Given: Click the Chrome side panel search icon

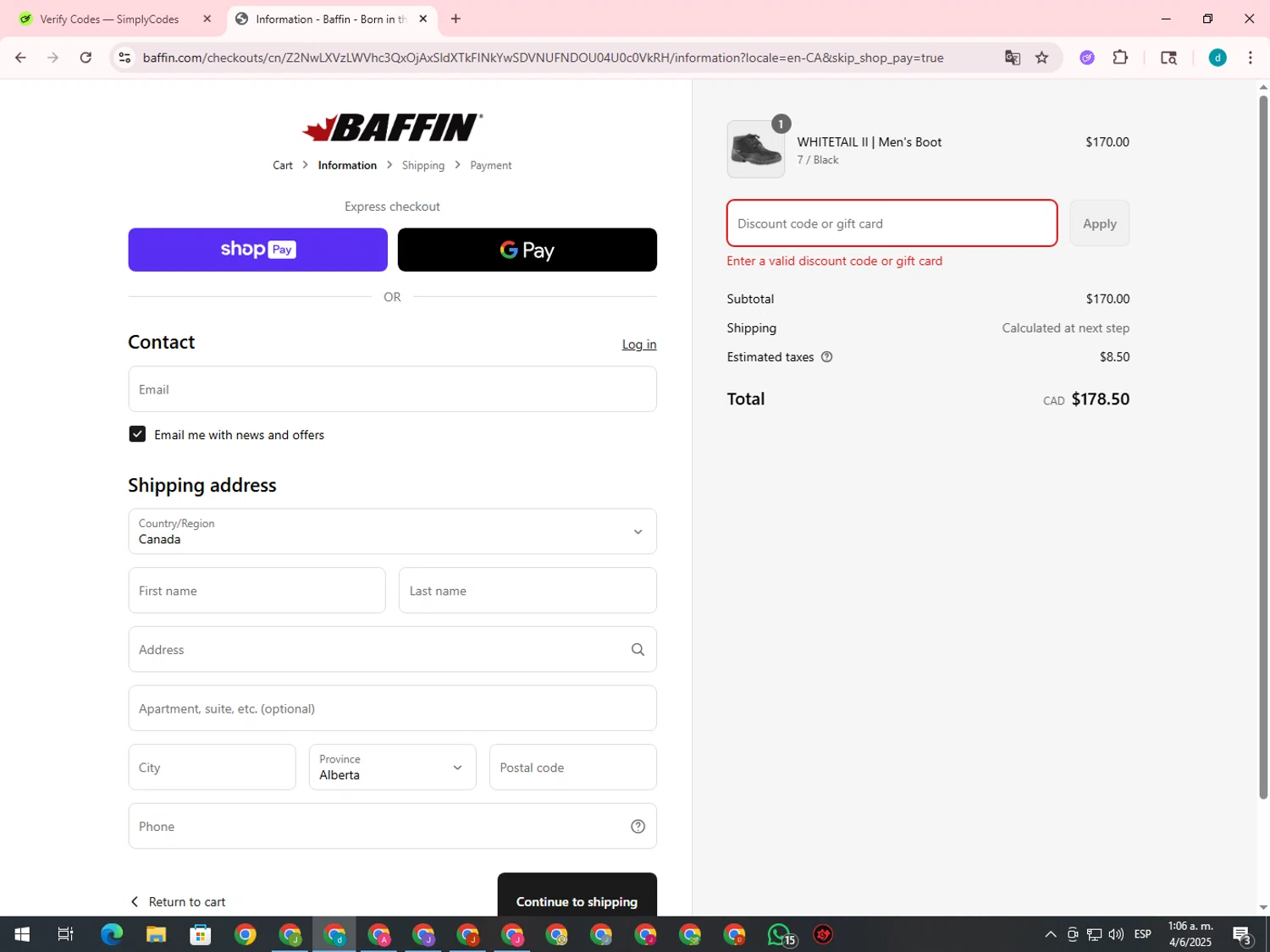Looking at the screenshot, I should [1168, 58].
